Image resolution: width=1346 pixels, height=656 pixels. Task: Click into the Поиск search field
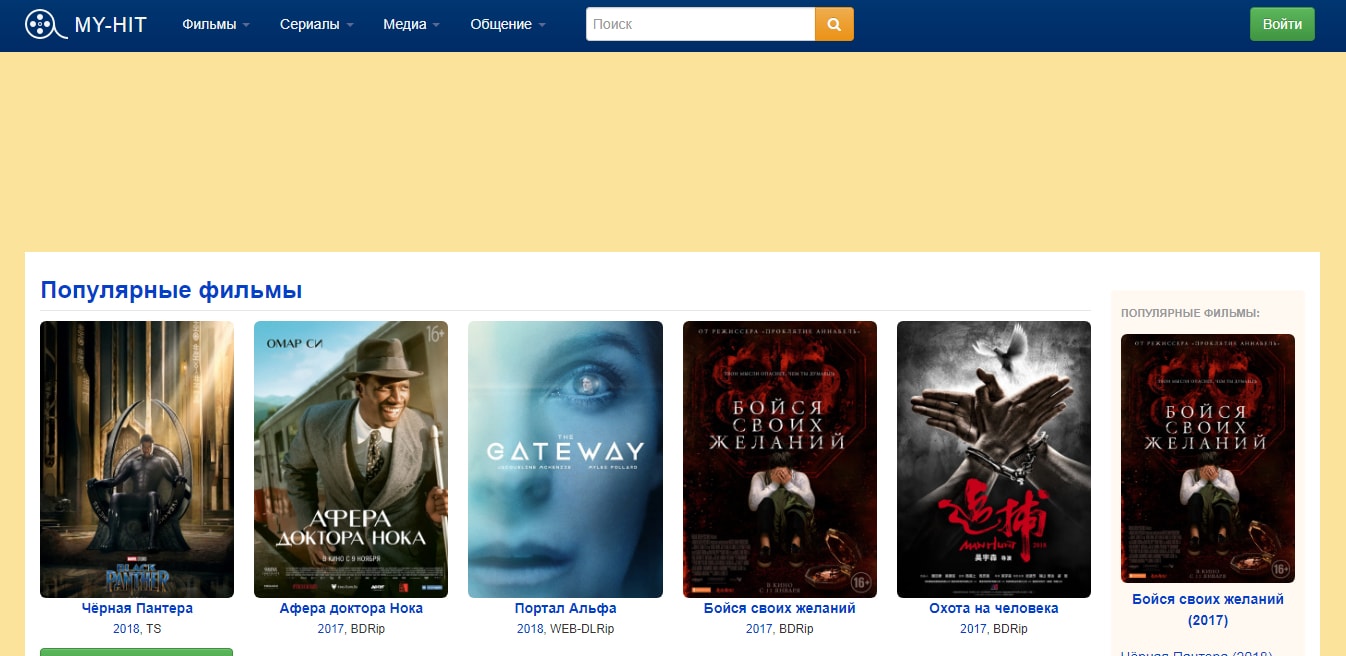[700, 25]
